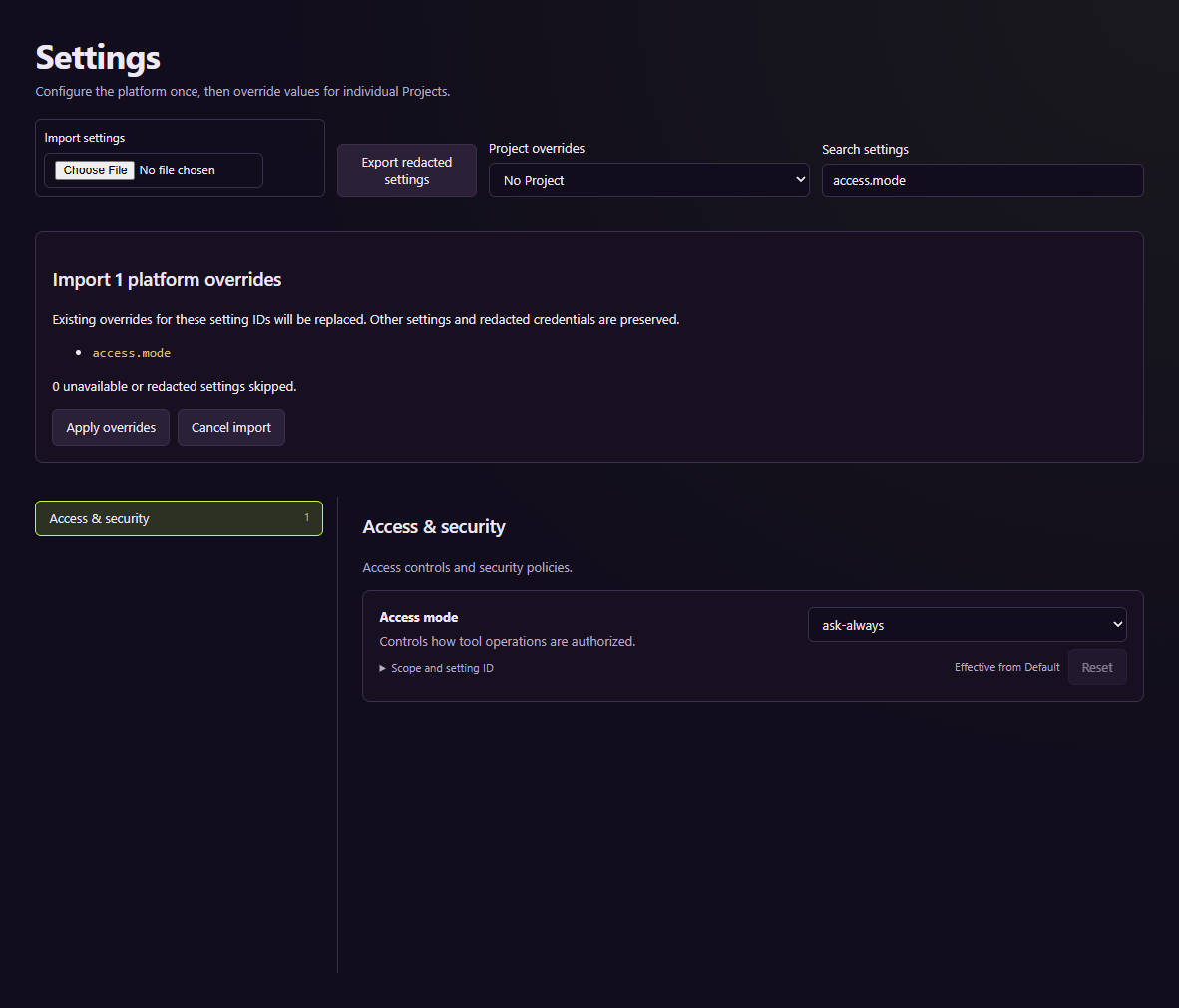
Task: Click the Effective from Default label
Action: [1006, 667]
